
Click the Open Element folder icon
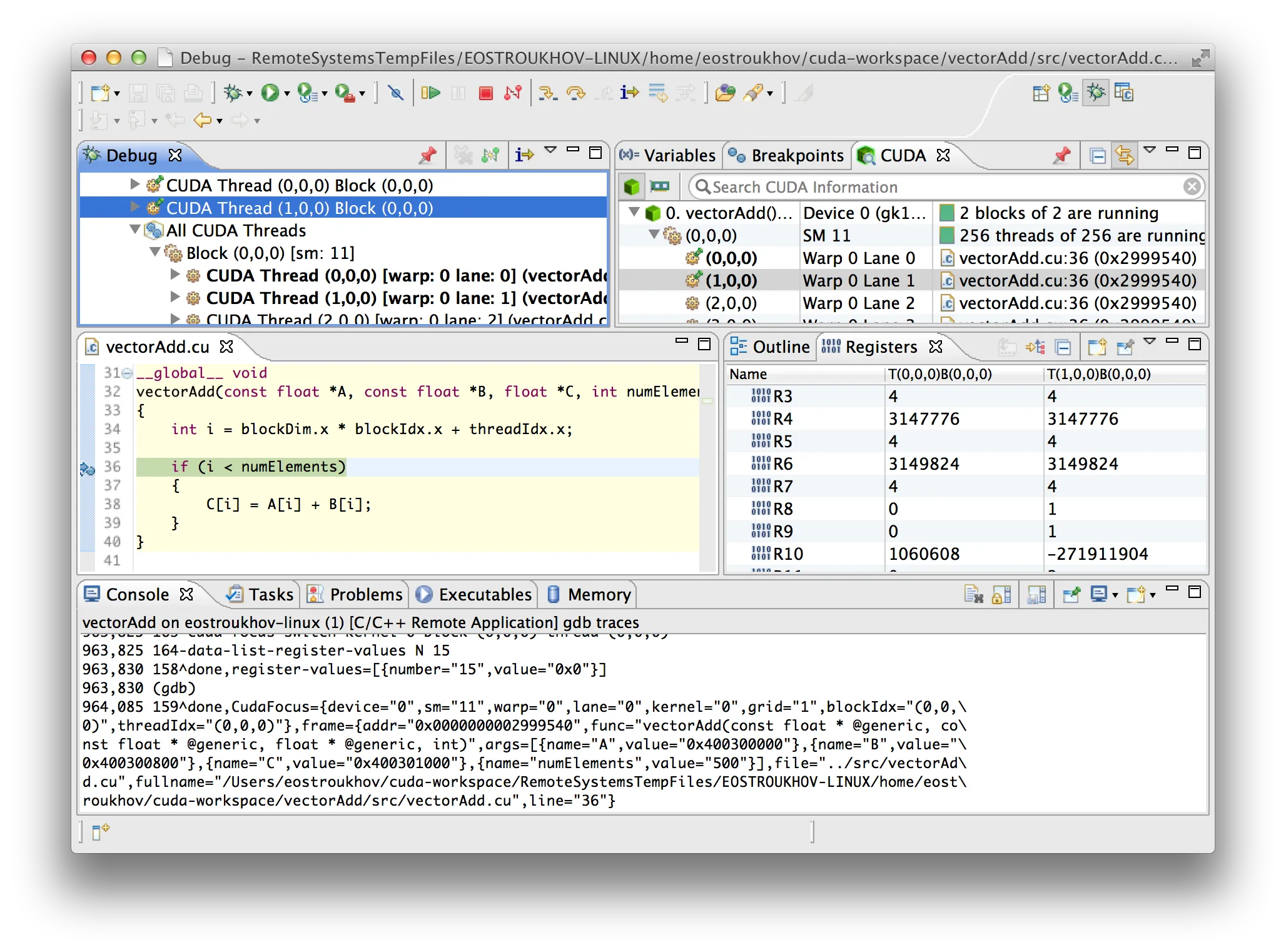click(726, 93)
